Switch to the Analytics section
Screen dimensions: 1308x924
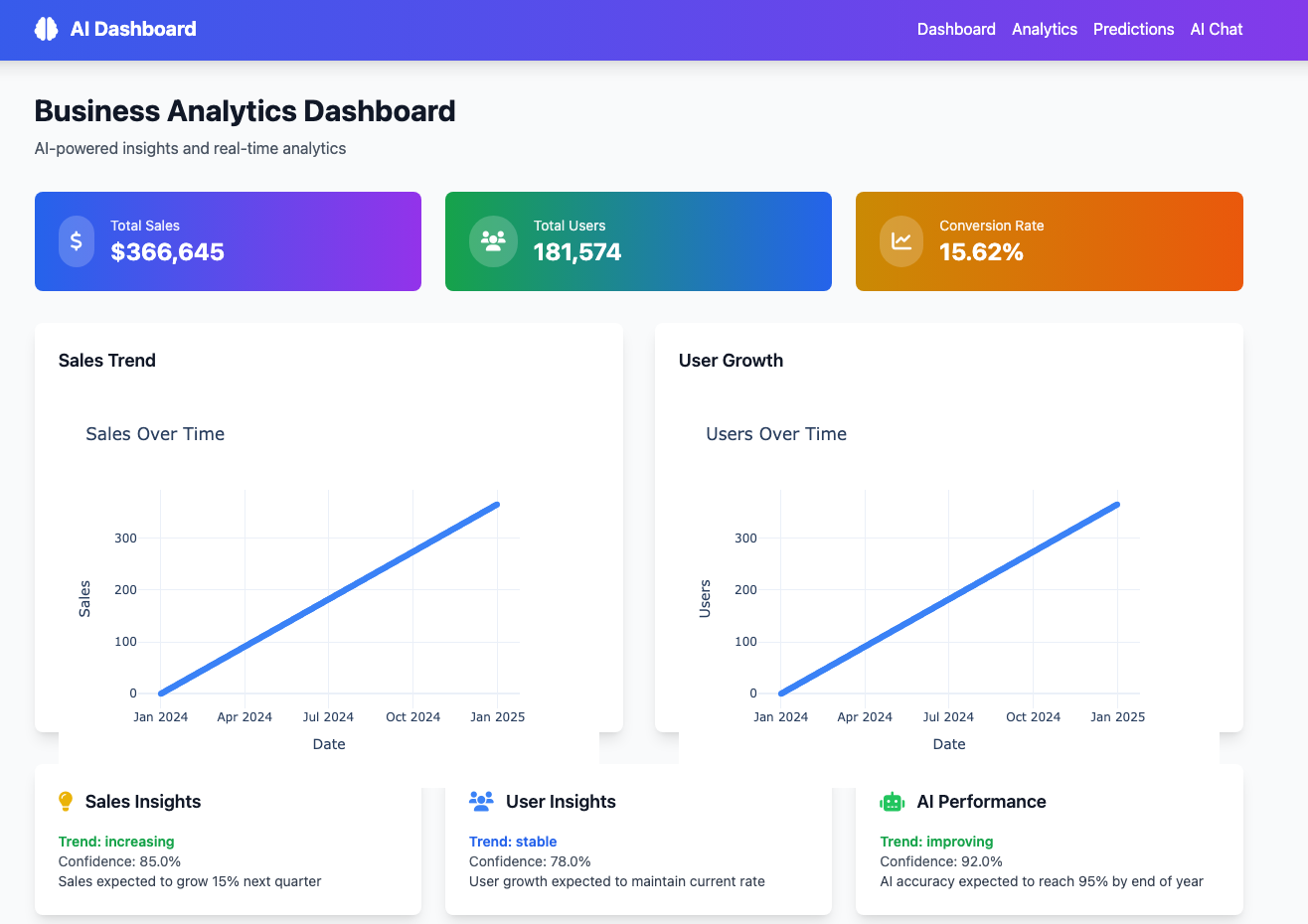pos(1044,29)
